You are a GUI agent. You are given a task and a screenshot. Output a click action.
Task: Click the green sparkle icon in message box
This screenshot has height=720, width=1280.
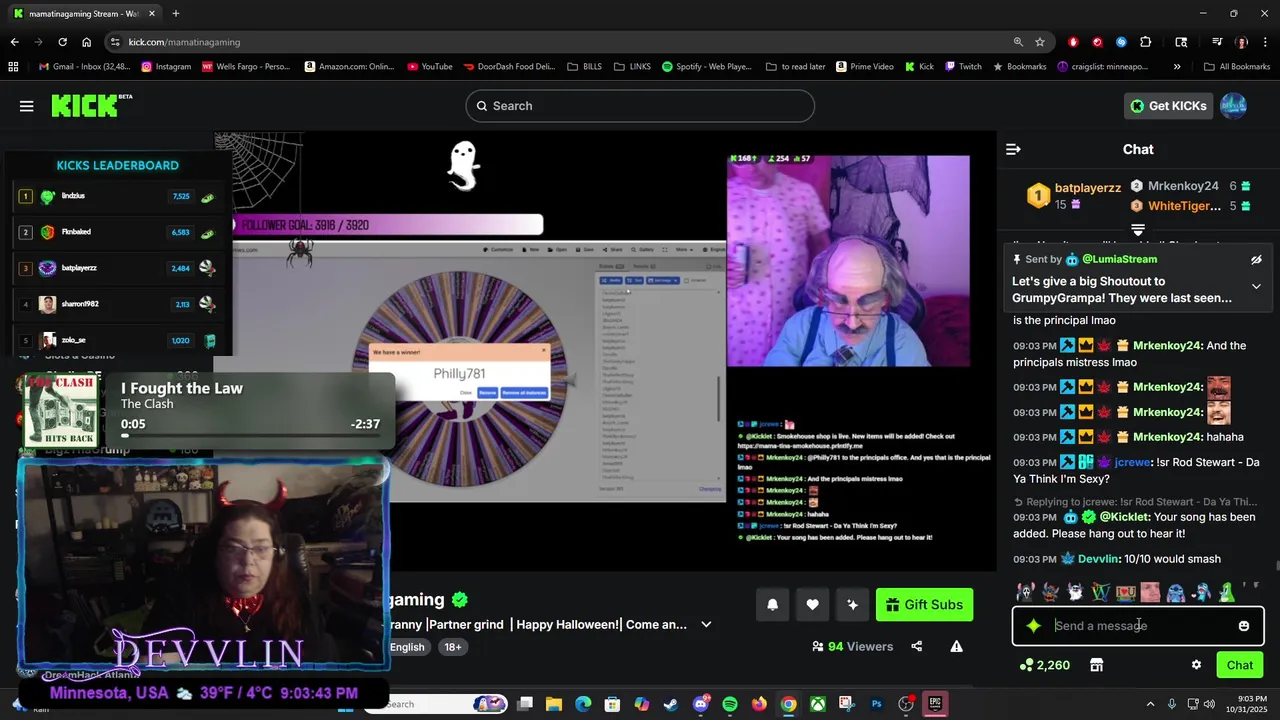tap(1034, 626)
